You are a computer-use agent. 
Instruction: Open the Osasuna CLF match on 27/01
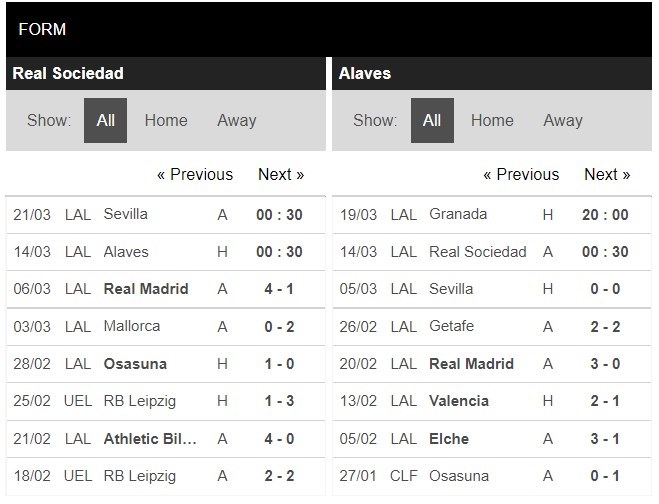pyautogui.click(x=492, y=476)
